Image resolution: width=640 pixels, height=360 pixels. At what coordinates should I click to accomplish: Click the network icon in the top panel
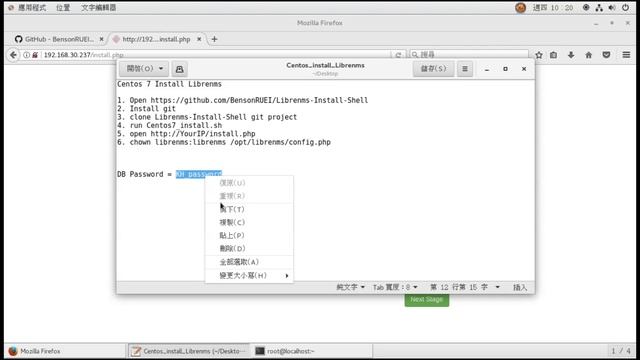599,8
